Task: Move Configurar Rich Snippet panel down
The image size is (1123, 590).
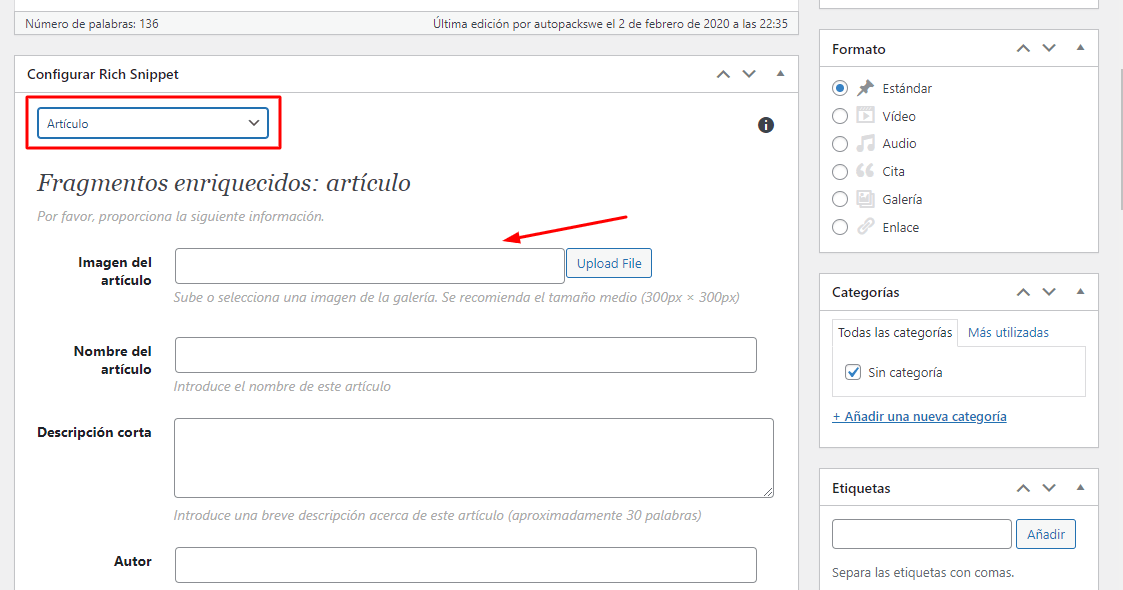Action: point(749,74)
